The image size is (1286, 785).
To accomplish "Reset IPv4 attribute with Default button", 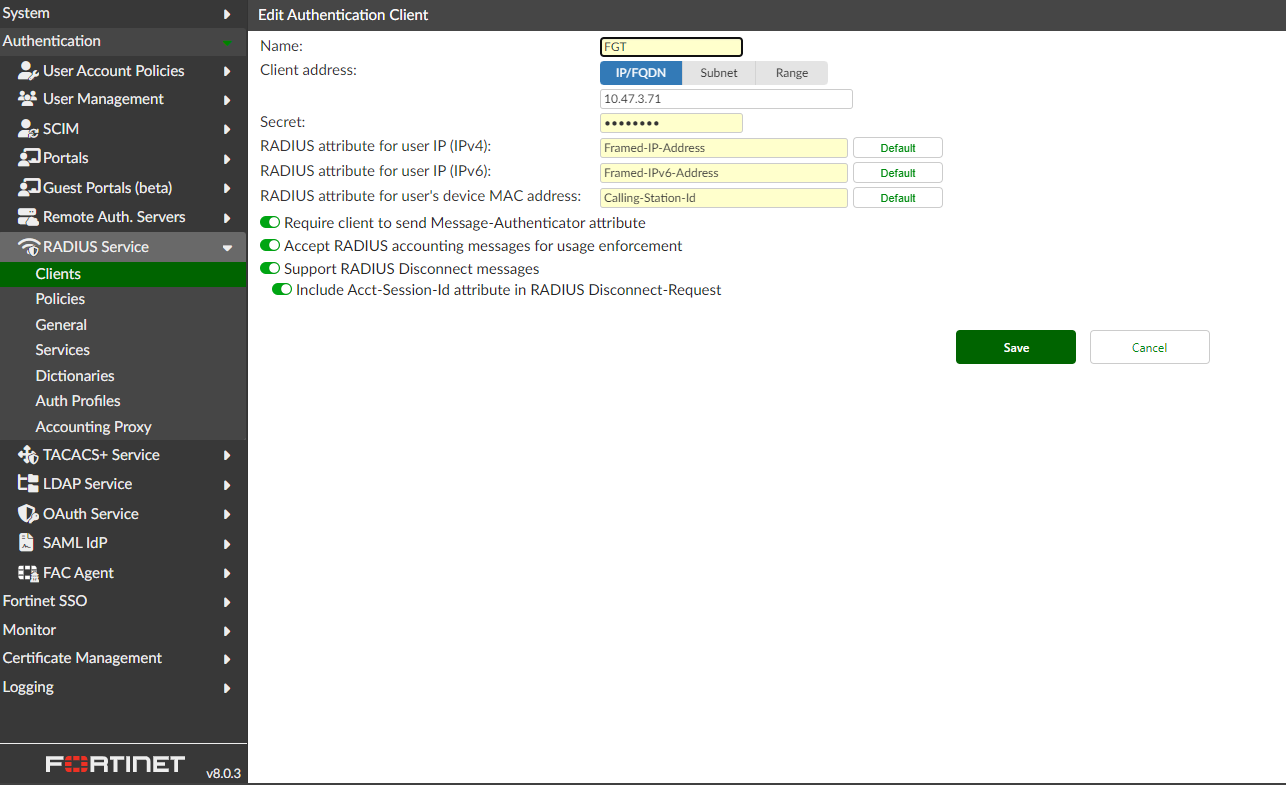I will pyautogui.click(x=898, y=148).
